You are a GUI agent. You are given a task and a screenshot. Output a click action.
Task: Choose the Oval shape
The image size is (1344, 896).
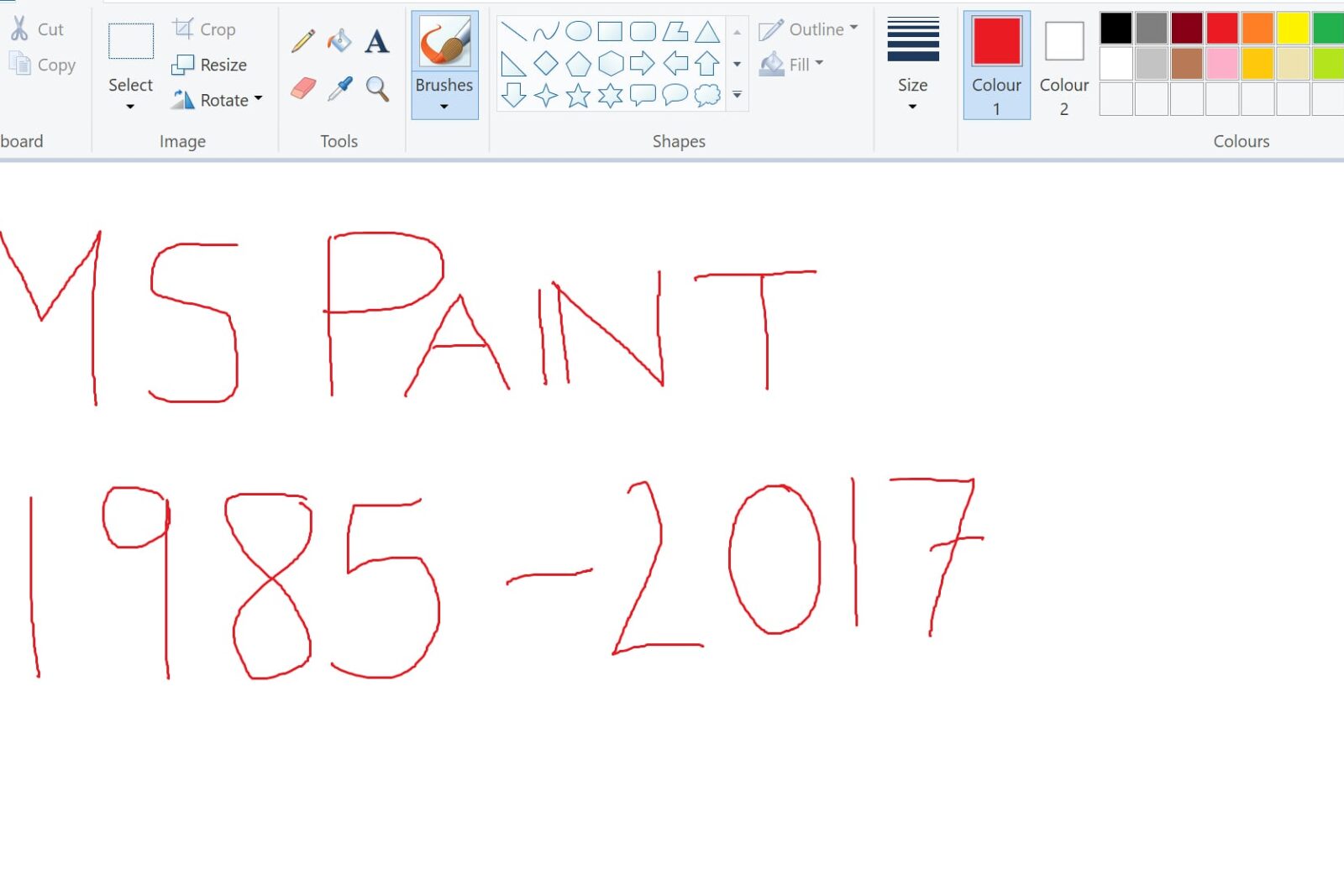click(578, 32)
